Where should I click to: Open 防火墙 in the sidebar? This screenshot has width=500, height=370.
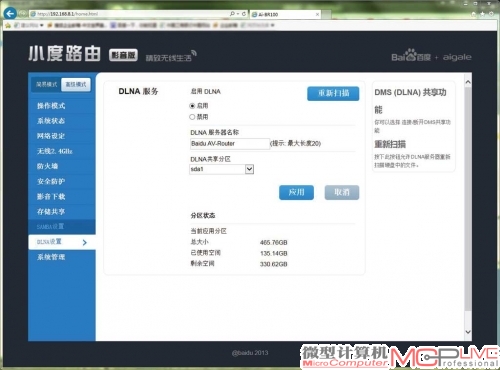point(62,166)
